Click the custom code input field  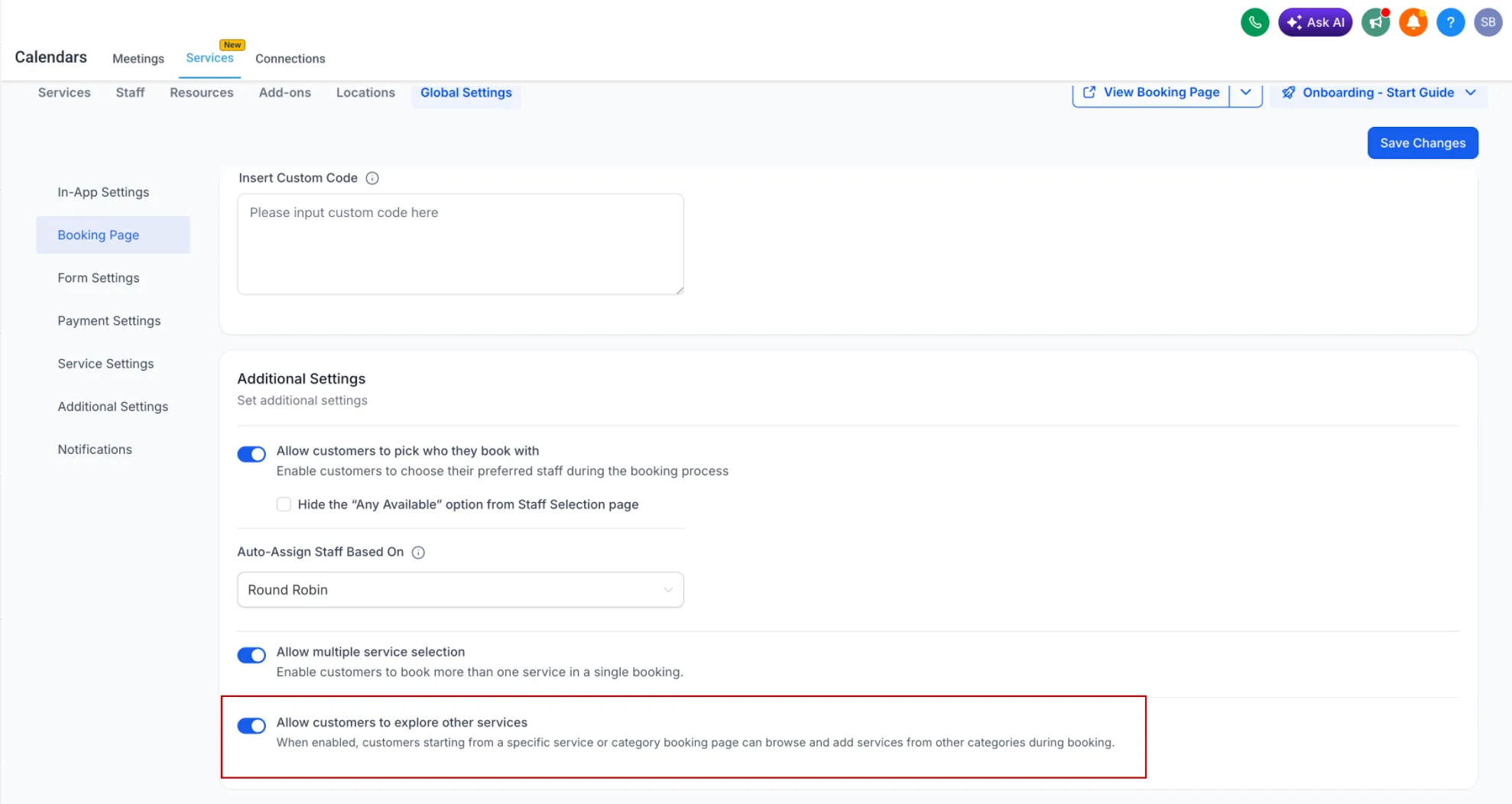(x=460, y=243)
